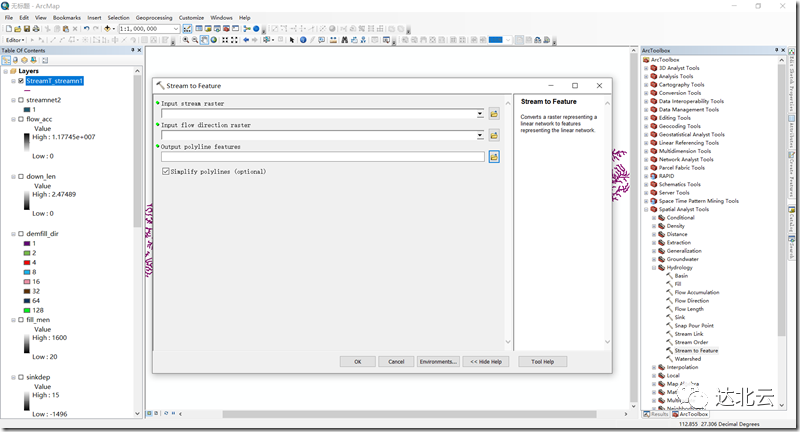
Task: Turn on the flow_acc layer checkbox
Action: 21,119
